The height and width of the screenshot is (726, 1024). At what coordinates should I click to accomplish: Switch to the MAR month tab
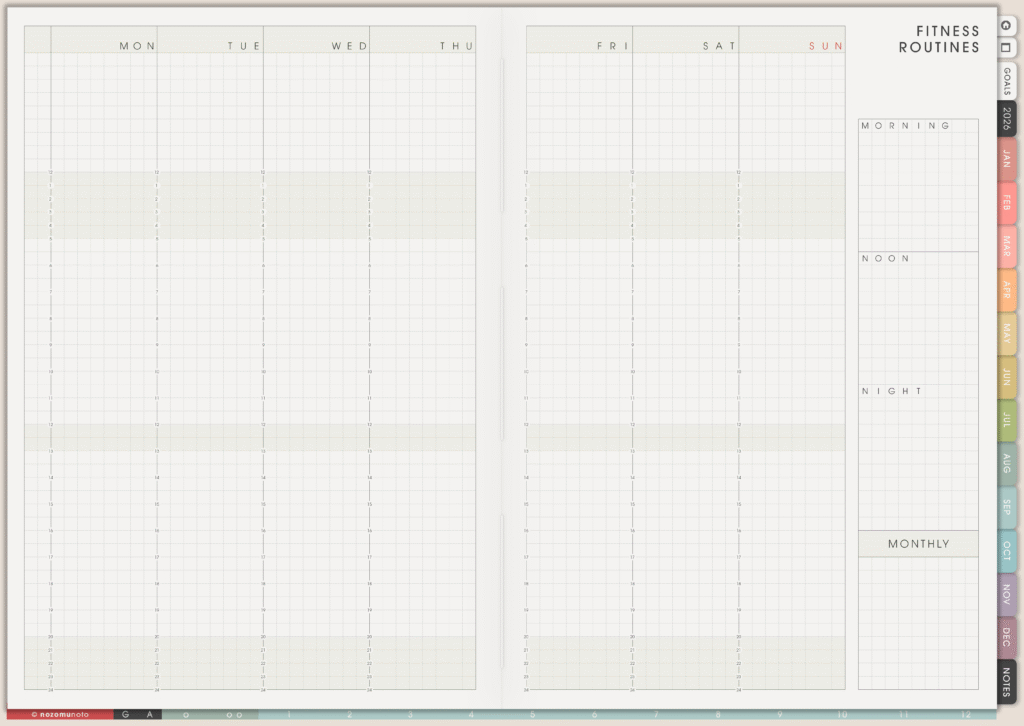click(x=1007, y=245)
